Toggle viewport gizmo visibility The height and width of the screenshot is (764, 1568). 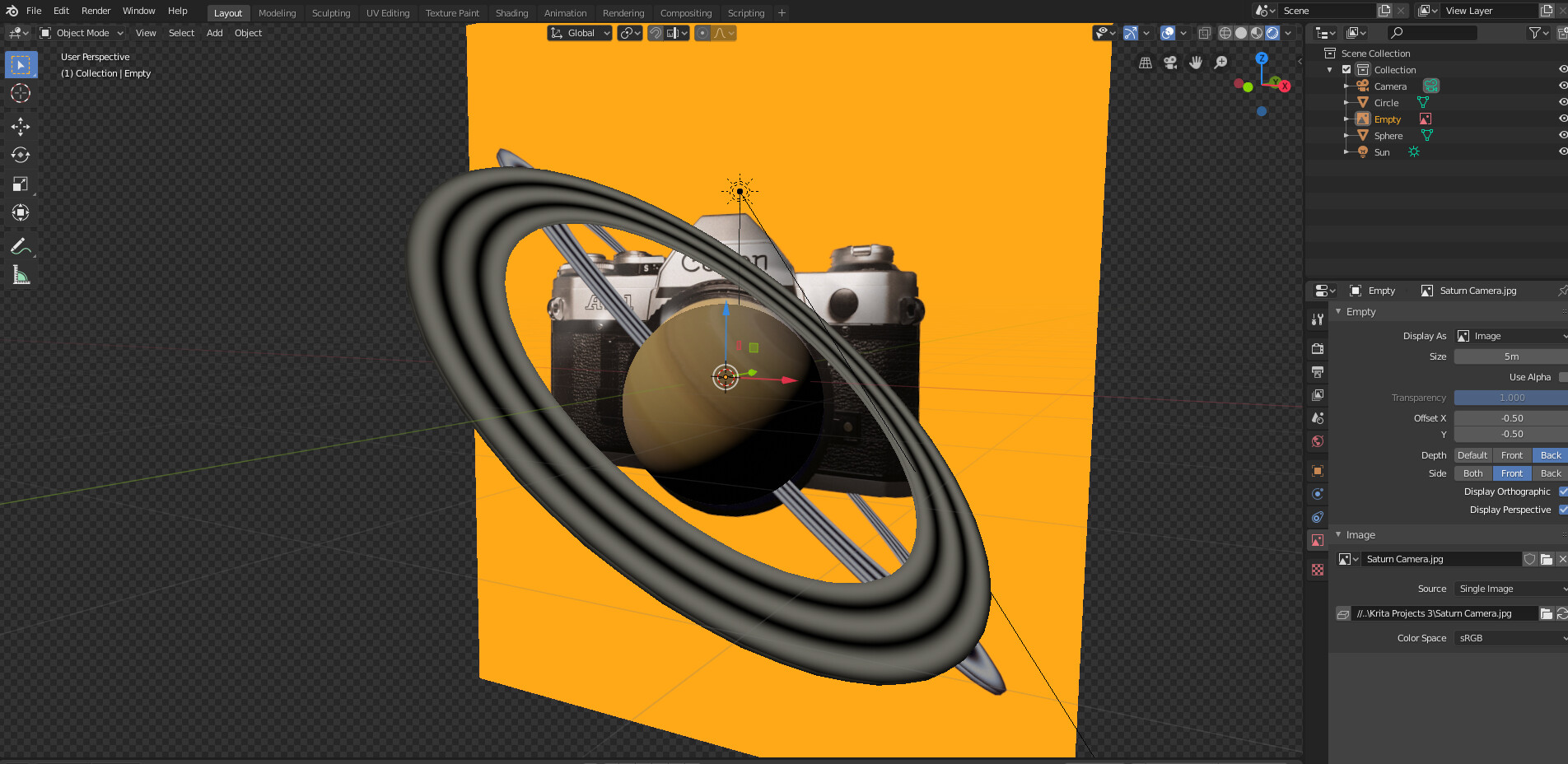click(1131, 33)
